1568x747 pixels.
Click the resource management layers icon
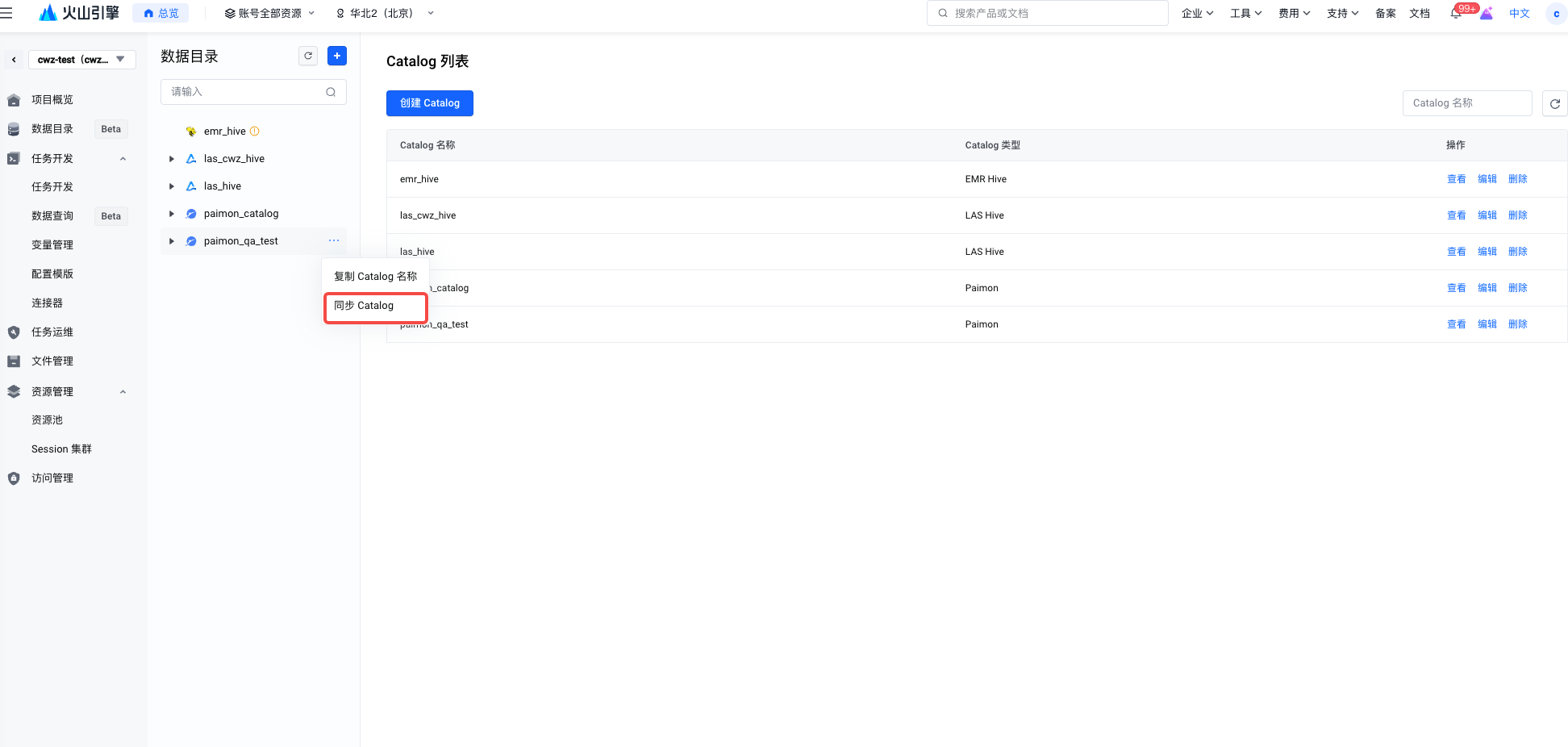(x=14, y=392)
